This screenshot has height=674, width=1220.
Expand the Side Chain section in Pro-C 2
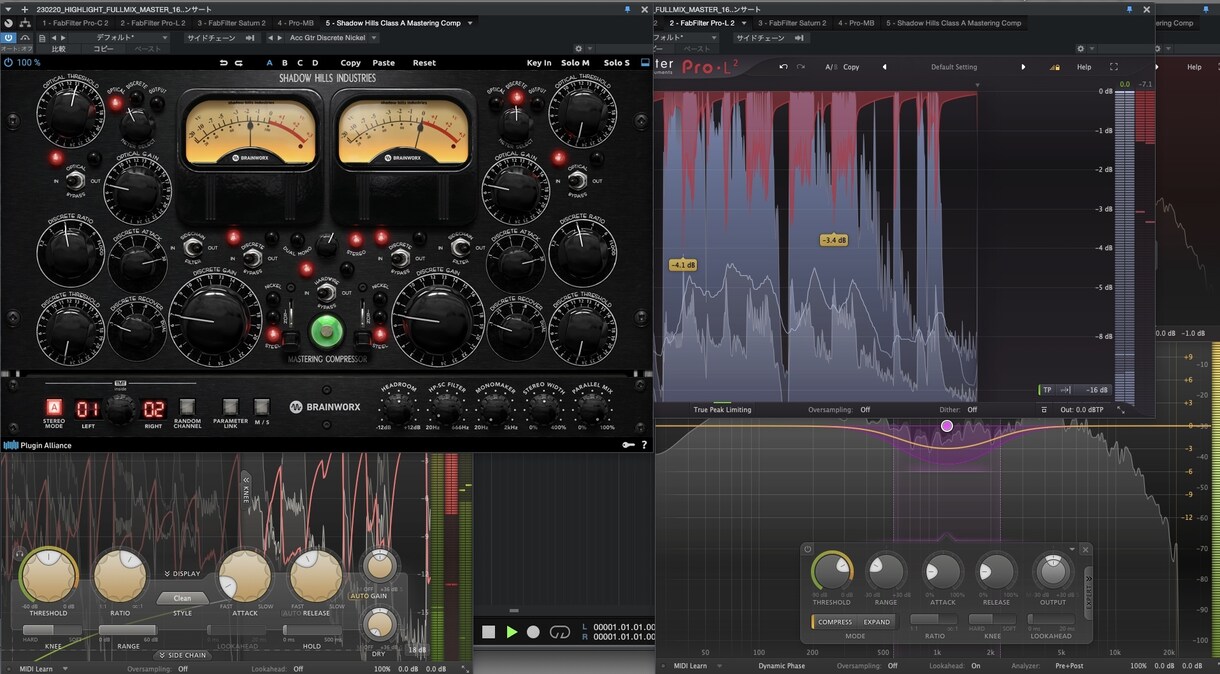(181, 655)
